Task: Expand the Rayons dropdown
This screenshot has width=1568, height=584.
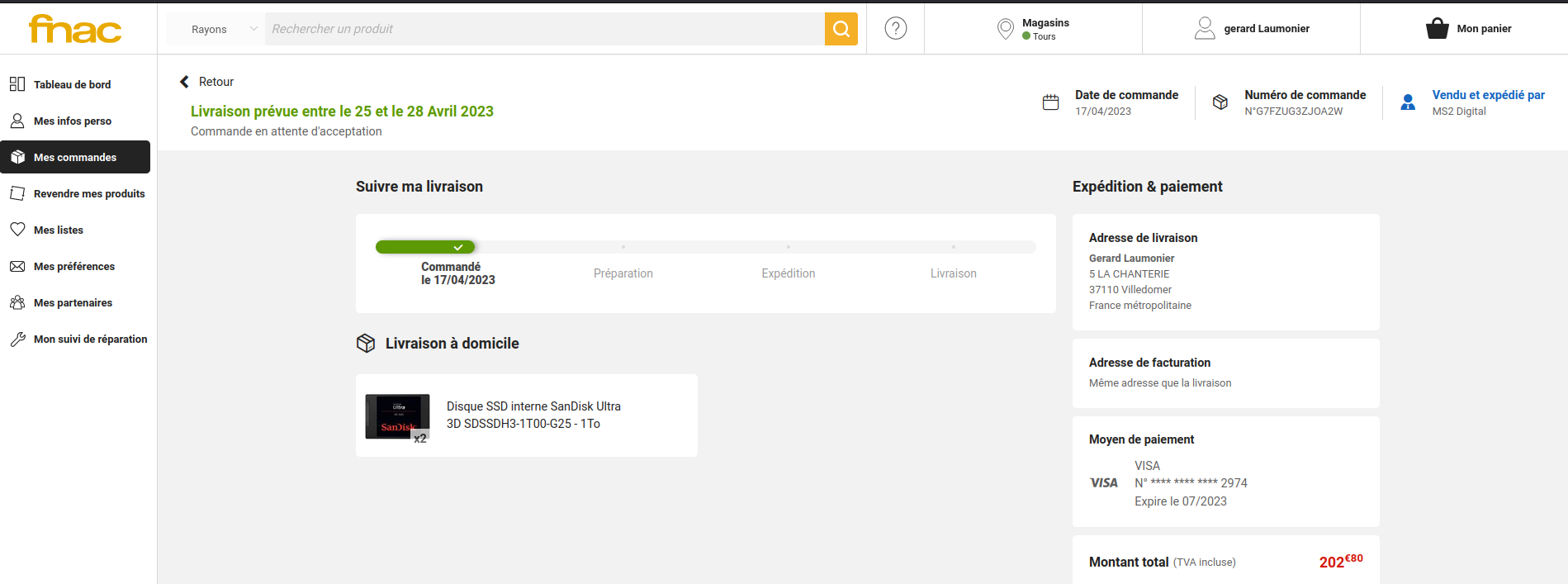Action: pyautogui.click(x=223, y=29)
